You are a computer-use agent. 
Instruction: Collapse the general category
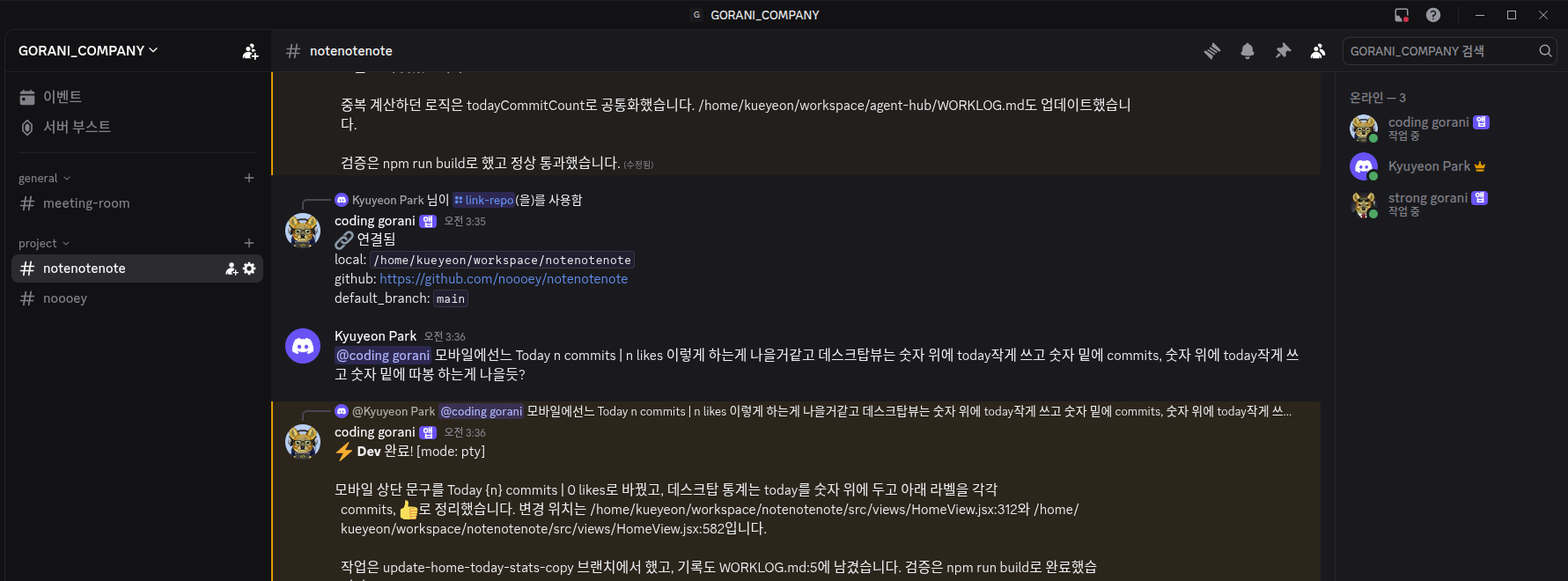(44, 178)
